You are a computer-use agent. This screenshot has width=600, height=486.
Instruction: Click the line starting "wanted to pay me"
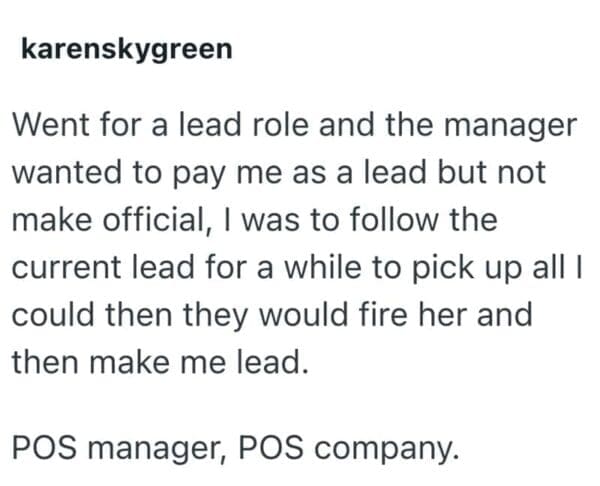pos(278,172)
